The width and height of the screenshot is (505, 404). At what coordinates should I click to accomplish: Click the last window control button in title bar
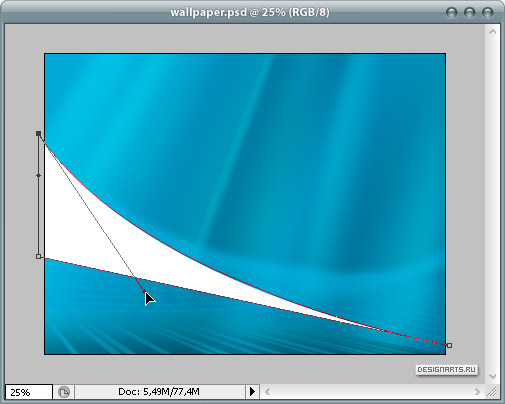pyautogui.click(x=488, y=12)
